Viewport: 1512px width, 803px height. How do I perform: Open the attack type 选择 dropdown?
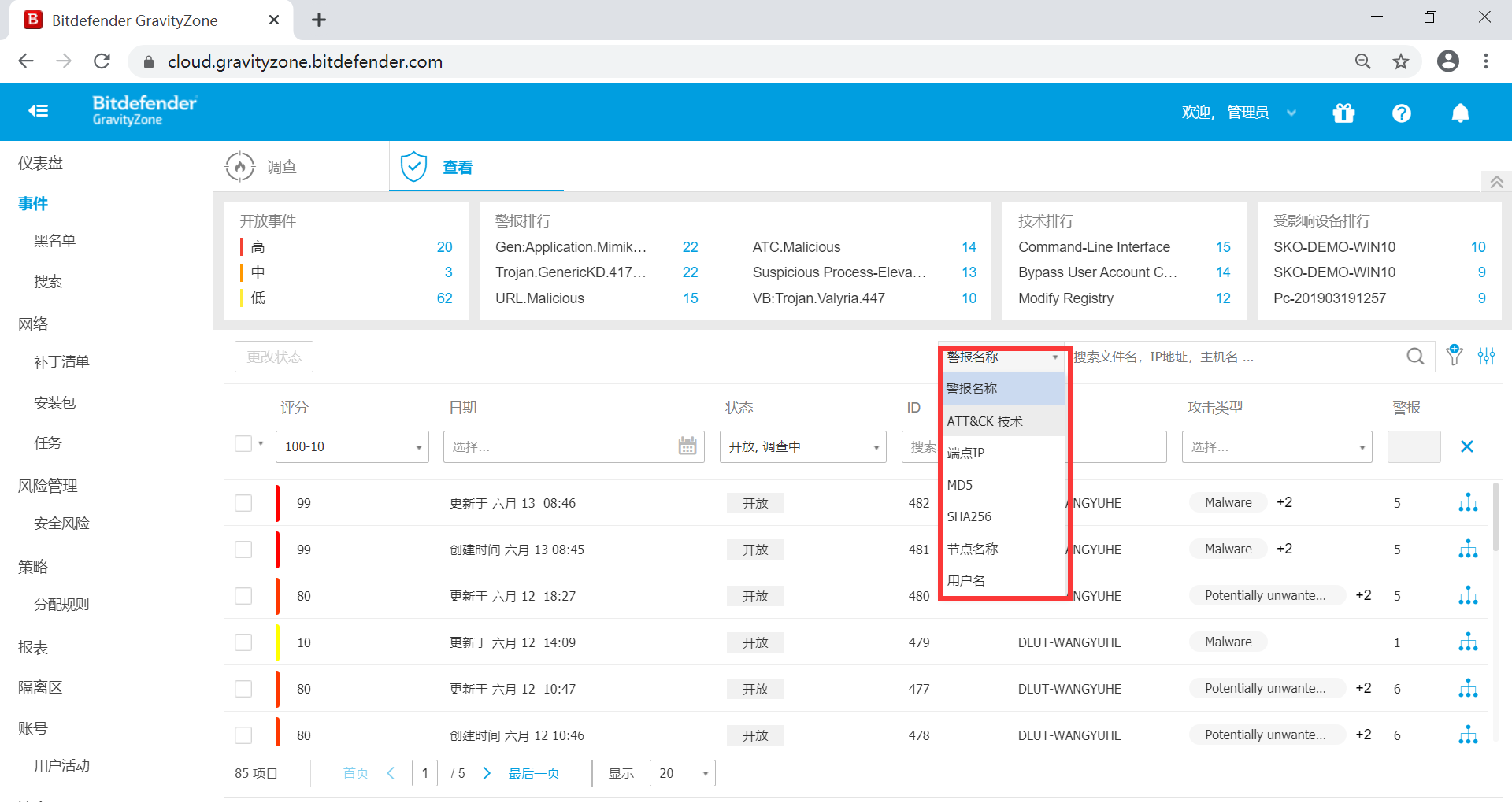point(1277,446)
